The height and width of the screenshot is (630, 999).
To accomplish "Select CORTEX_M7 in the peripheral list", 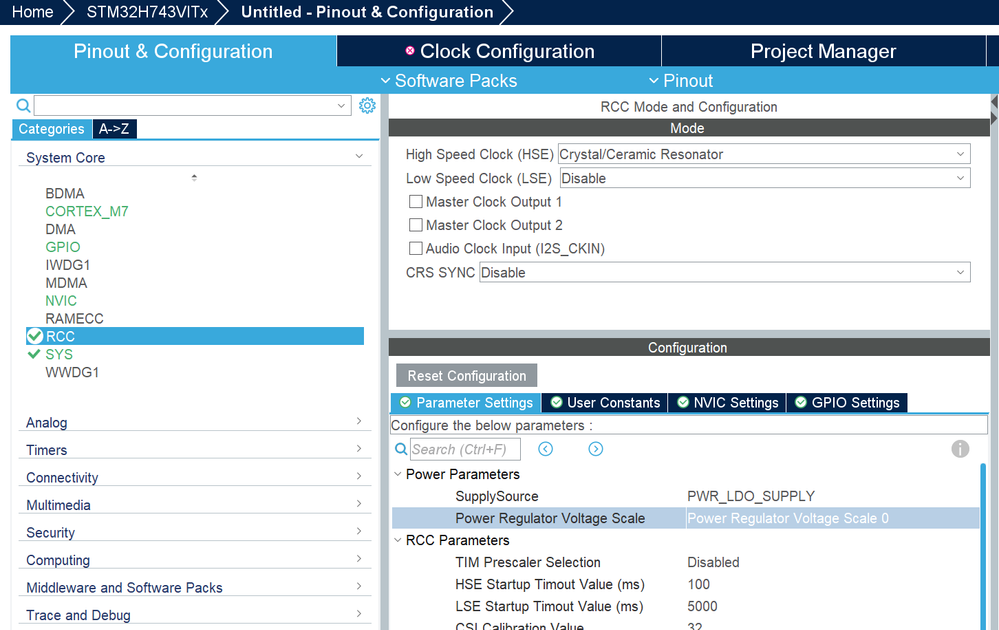I will [x=87, y=211].
